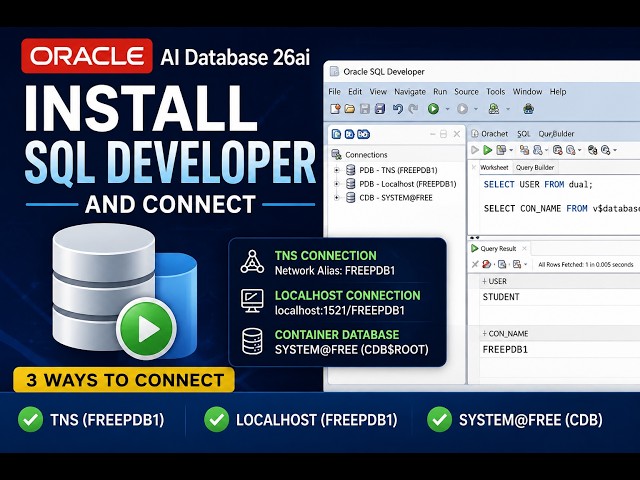Click the first blue icon in Connections panel toolbar
The height and width of the screenshot is (480, 640).
click(336, 134)
